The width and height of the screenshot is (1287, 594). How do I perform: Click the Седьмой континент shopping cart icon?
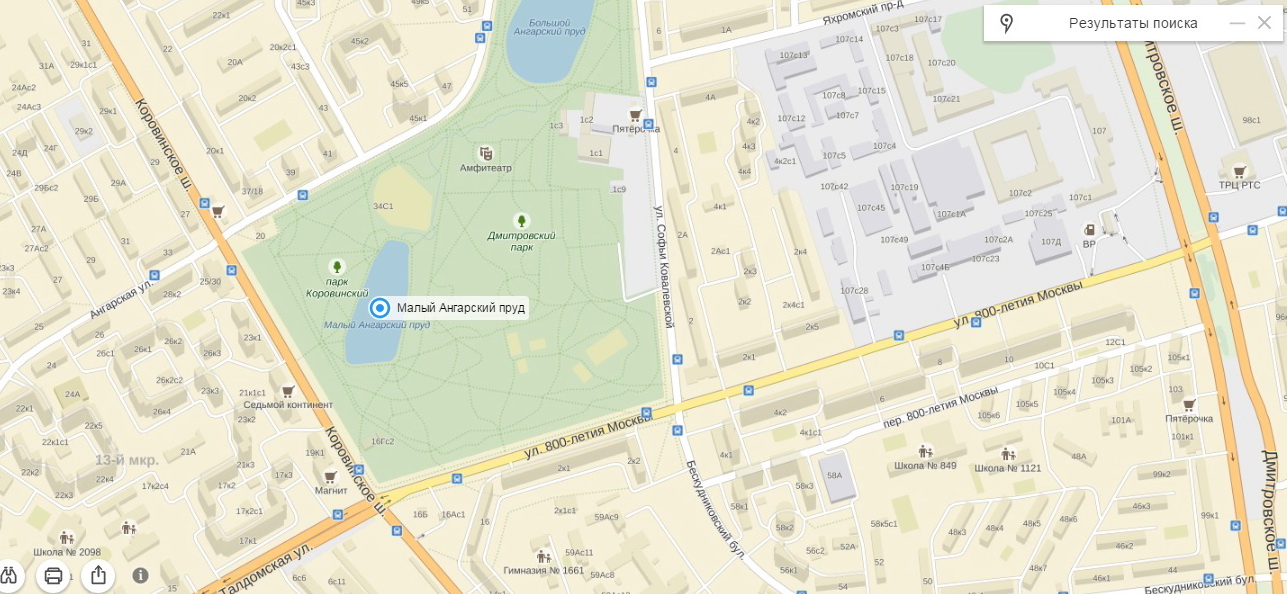tap(288, 391)
